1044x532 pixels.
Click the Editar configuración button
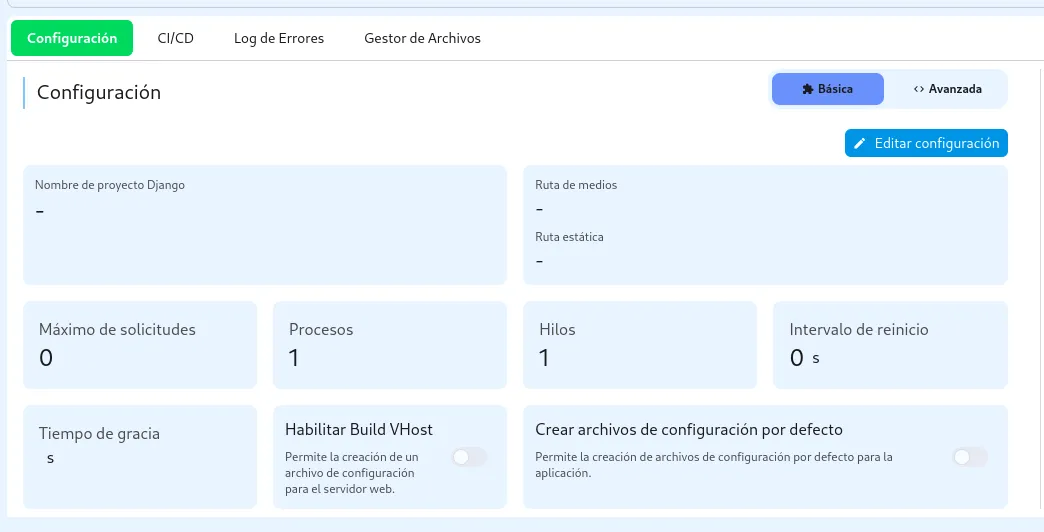926,143
